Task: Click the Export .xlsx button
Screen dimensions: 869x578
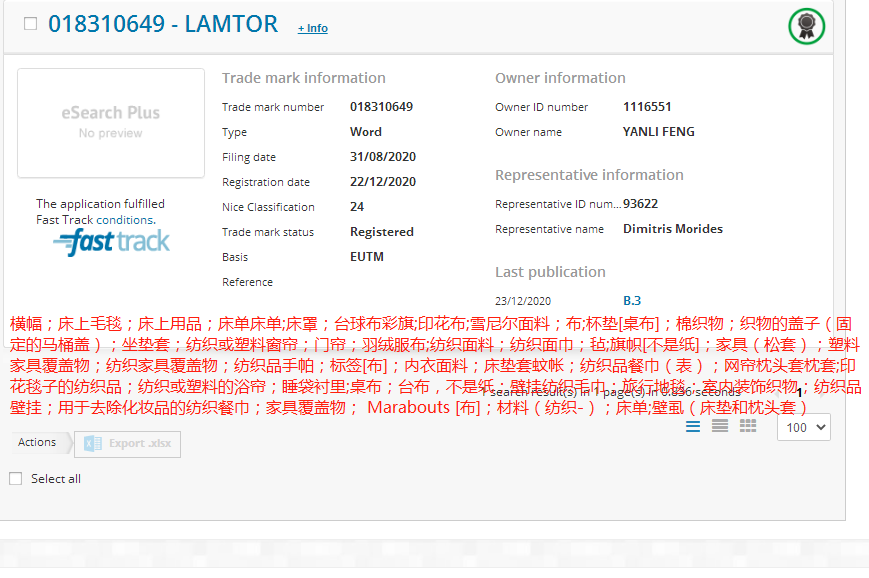Action: tap(127, 444)
